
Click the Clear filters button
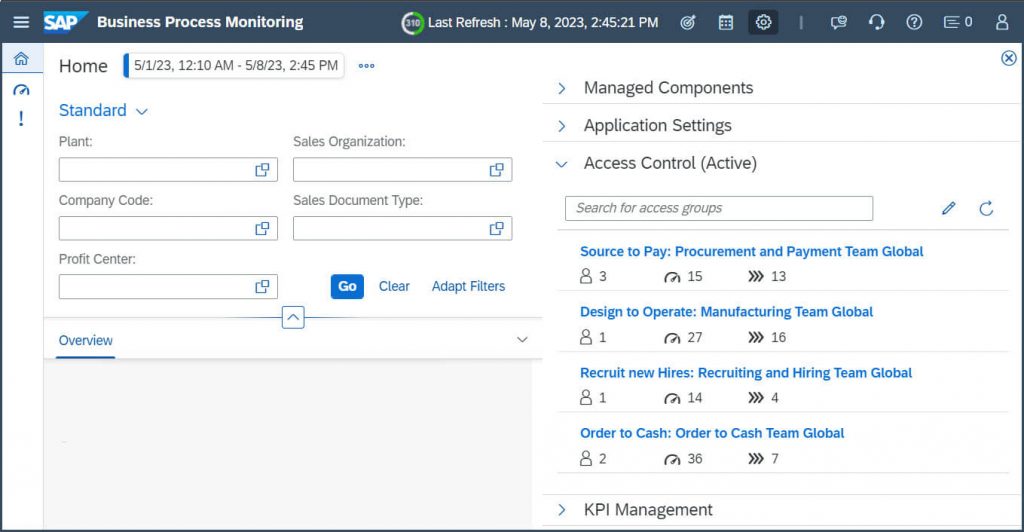tap(394, 287)
